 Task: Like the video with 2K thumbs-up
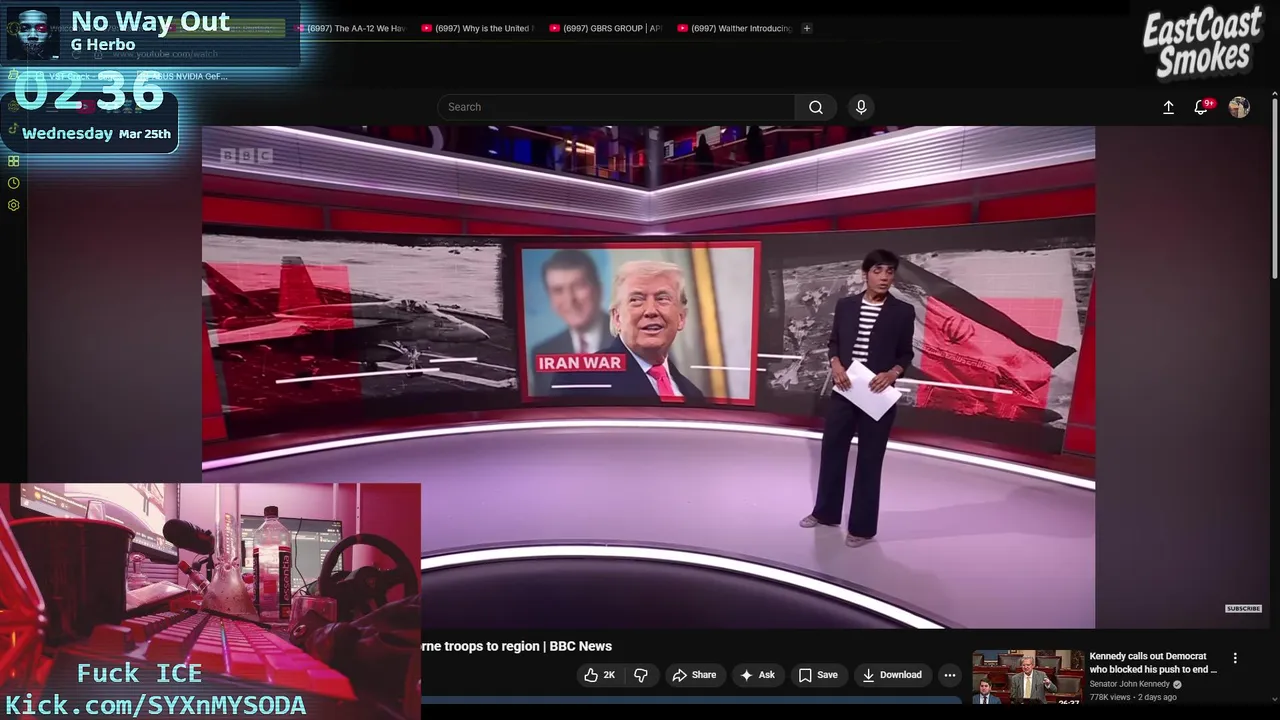point(599,675)
